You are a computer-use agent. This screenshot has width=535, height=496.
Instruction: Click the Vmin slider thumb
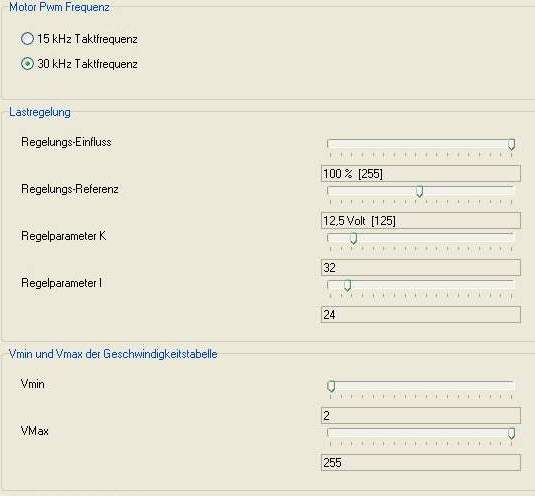pos(331,386)
